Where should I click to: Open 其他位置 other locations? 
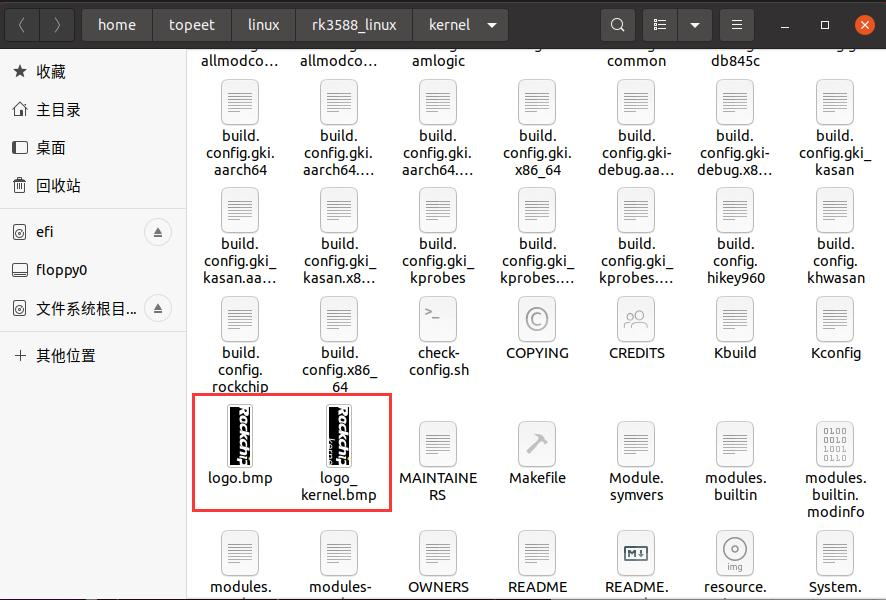click(93, 355)
